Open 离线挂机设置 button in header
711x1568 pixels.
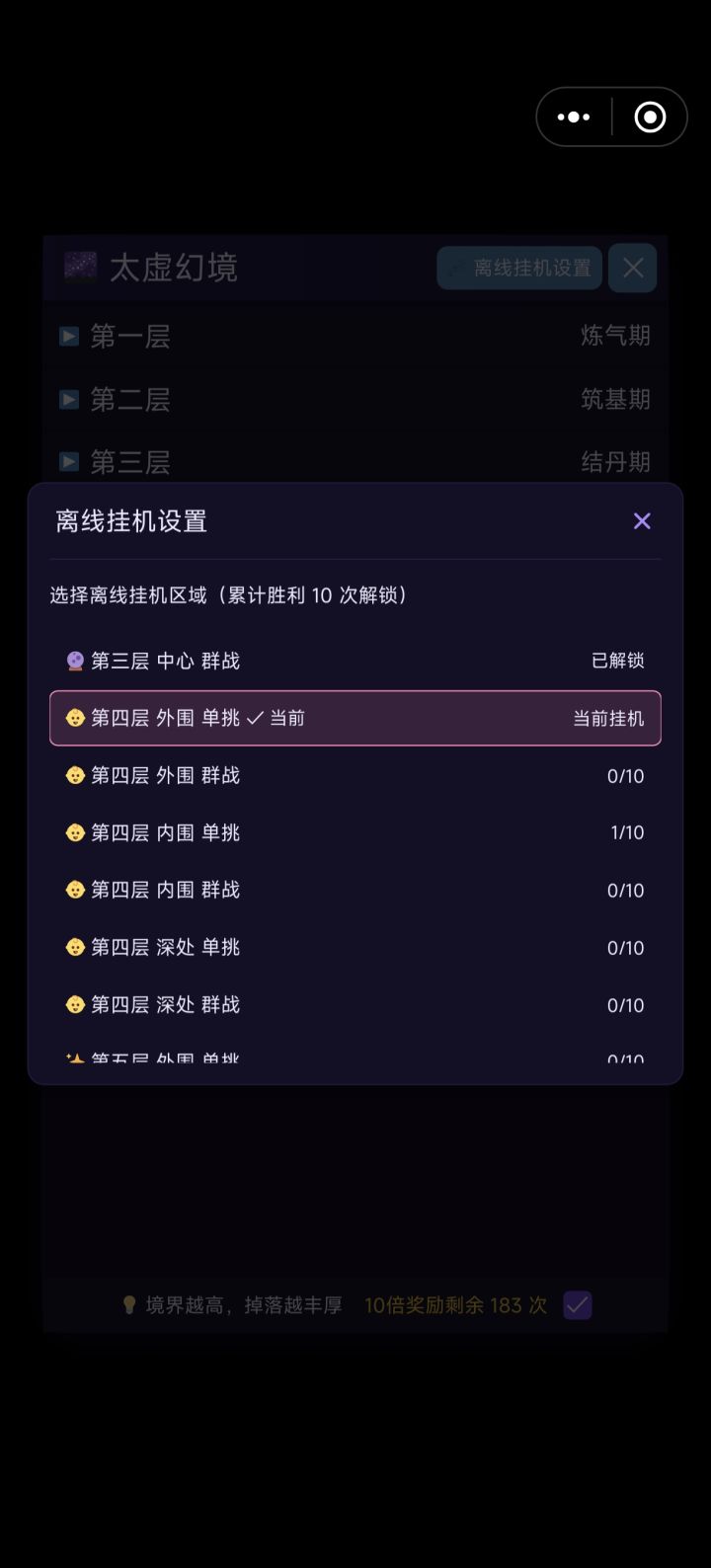519,268
